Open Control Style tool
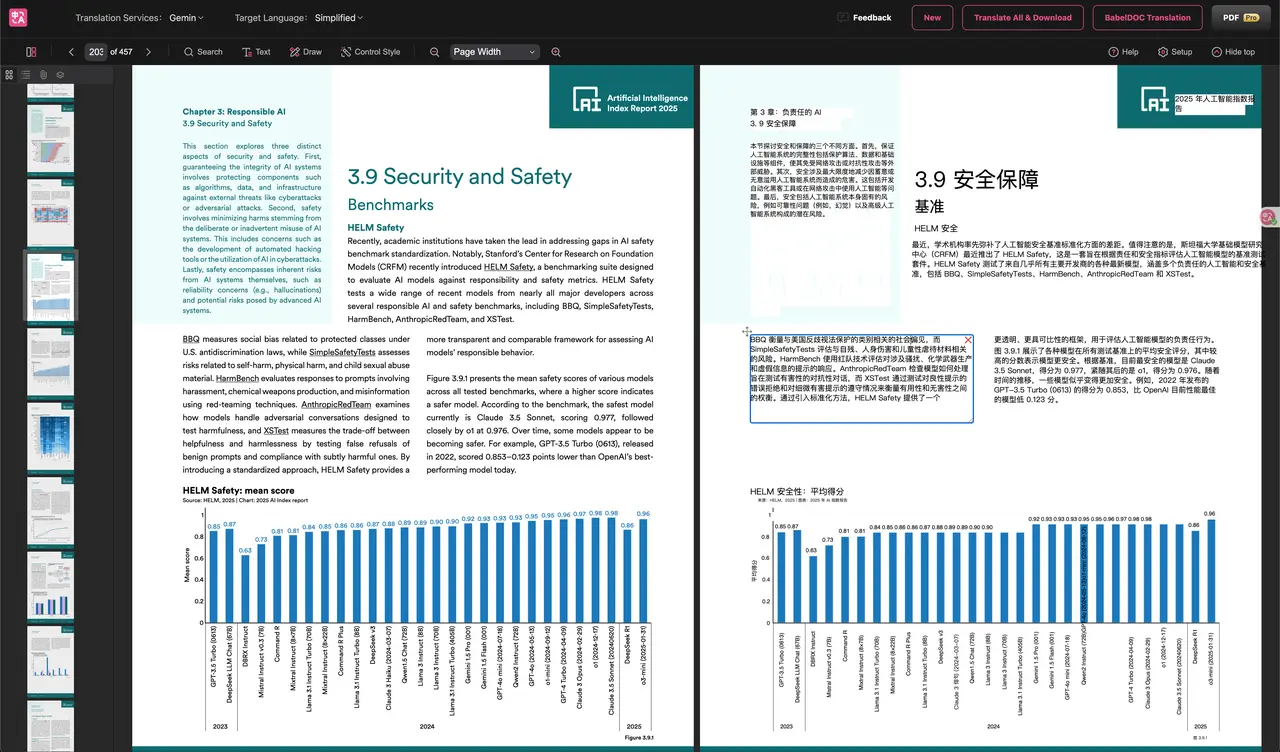This screenshot has height=752, width=1280. coord(370,52)
